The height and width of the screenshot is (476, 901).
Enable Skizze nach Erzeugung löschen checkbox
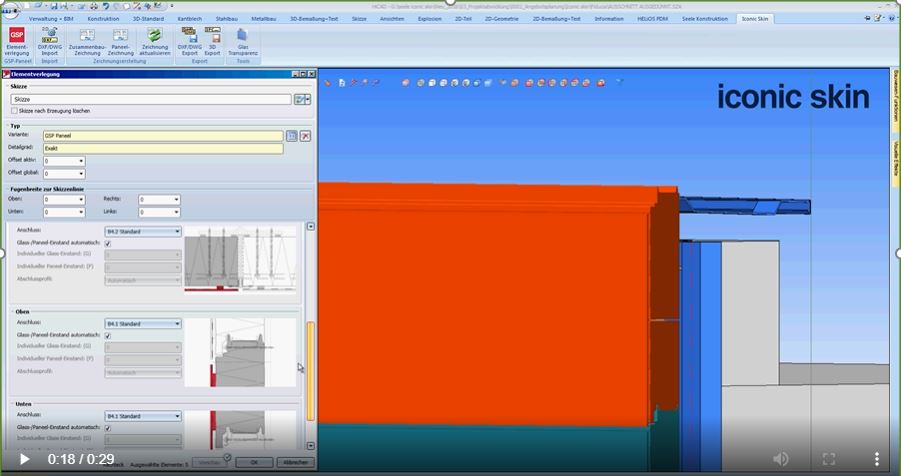pyautogui.click(x=14, y=110)
